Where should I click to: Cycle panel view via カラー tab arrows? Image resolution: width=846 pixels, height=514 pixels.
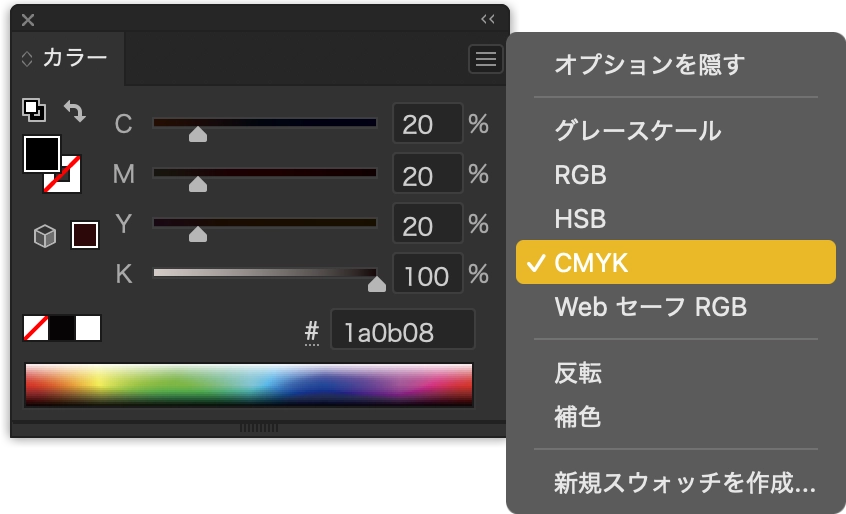[x=27, y=59]
